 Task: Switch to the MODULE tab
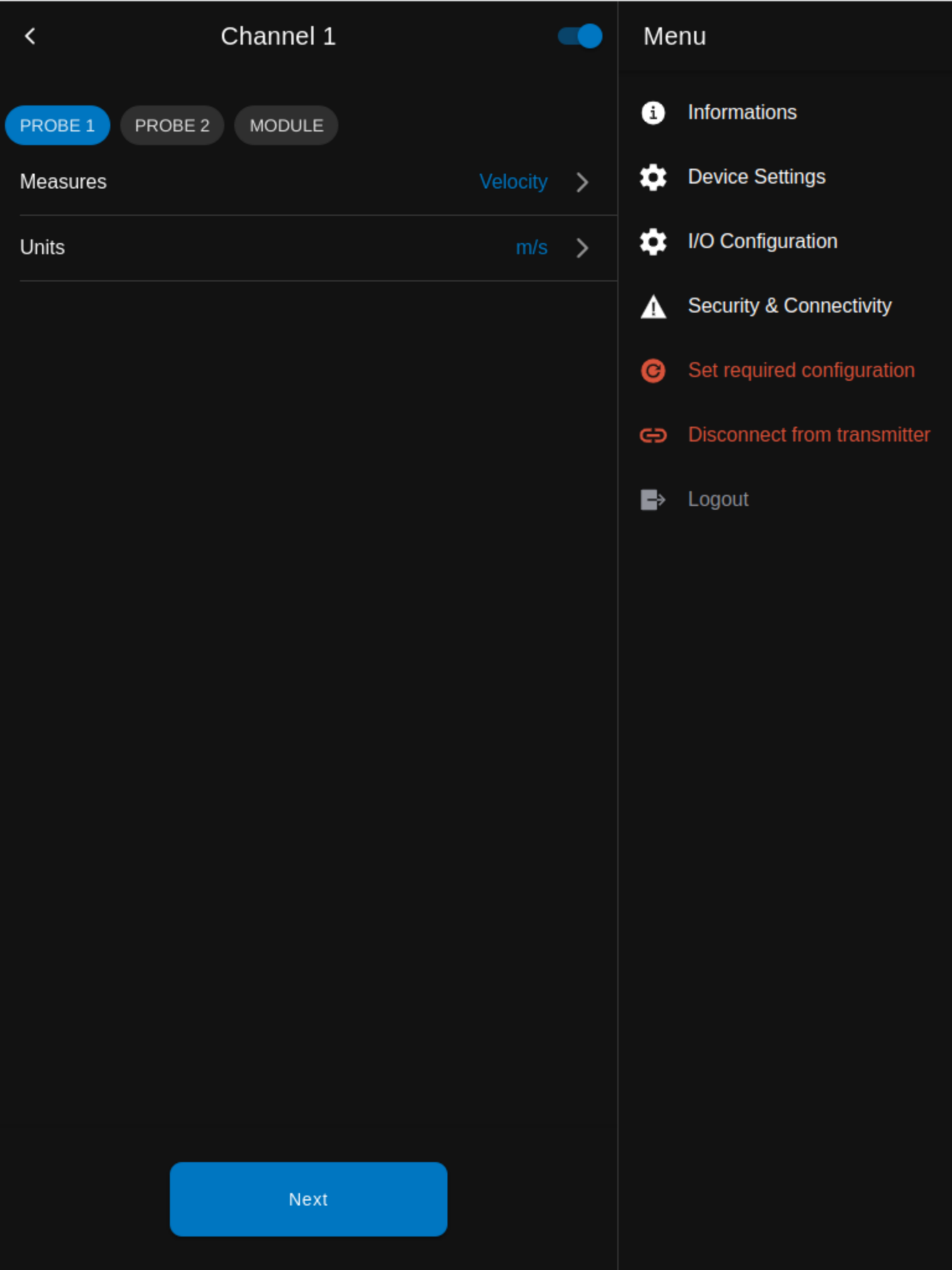coord(286,125)
